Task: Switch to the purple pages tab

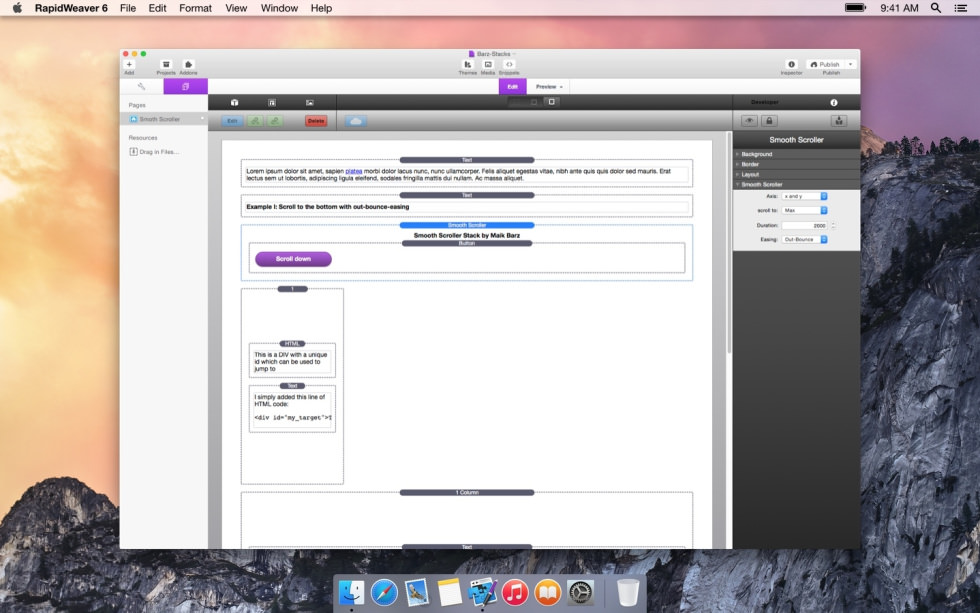Action: [x=186, y=86]
